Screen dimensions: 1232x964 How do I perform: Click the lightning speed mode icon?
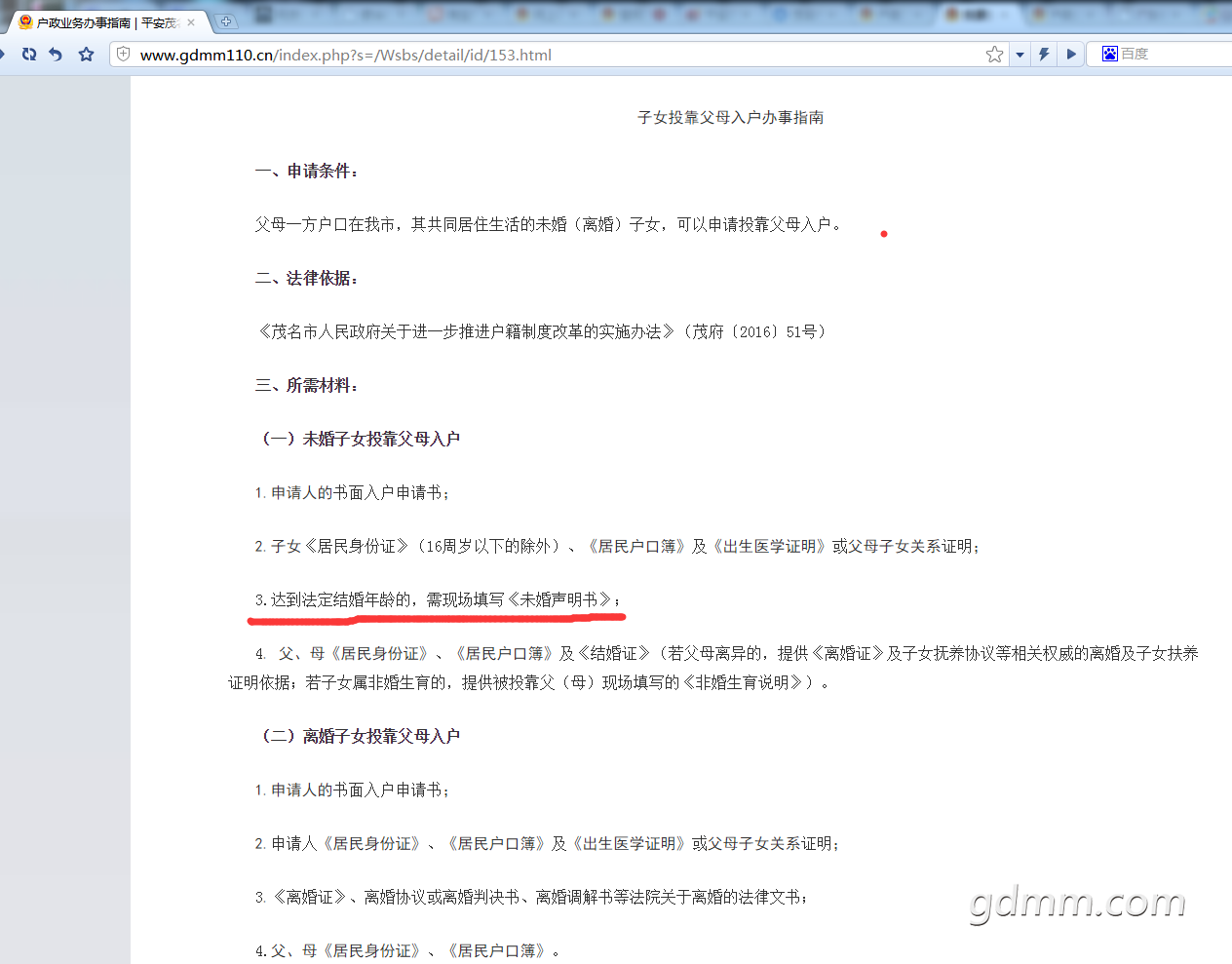tap(1044, 55)
